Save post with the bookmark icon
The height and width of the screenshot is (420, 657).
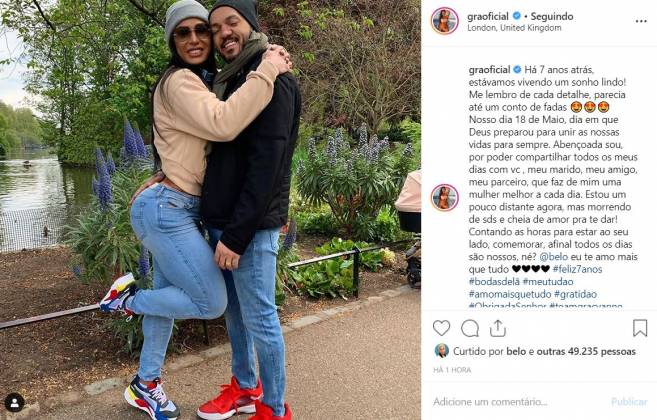(640, 328)
